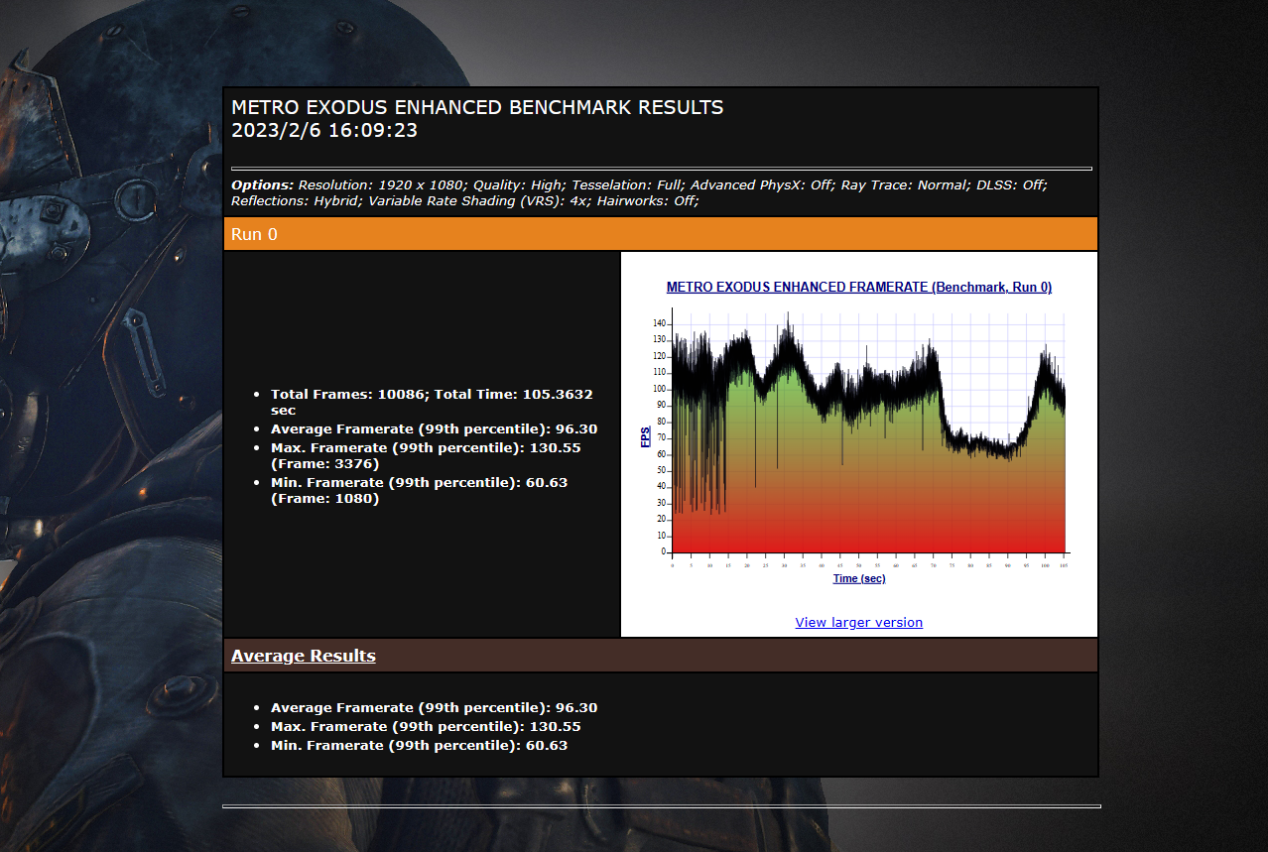Screen dimensions: 1268x852
Task: Click Max. Framerate 130.55 under Average Results
Action: click(x=426, y=727)
